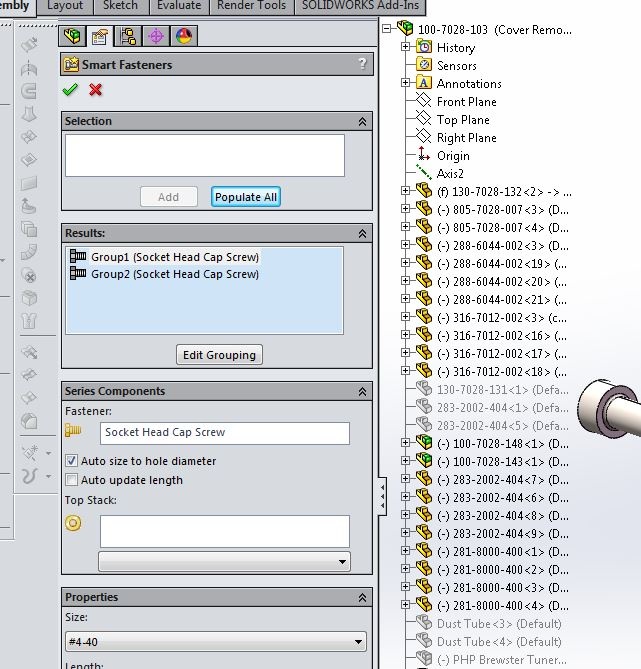Screen dimensions: 641x669
Task: Select suppressed 130-7028-131<1> in the tree
Action: pyautogui.click(x=502, y=390)
